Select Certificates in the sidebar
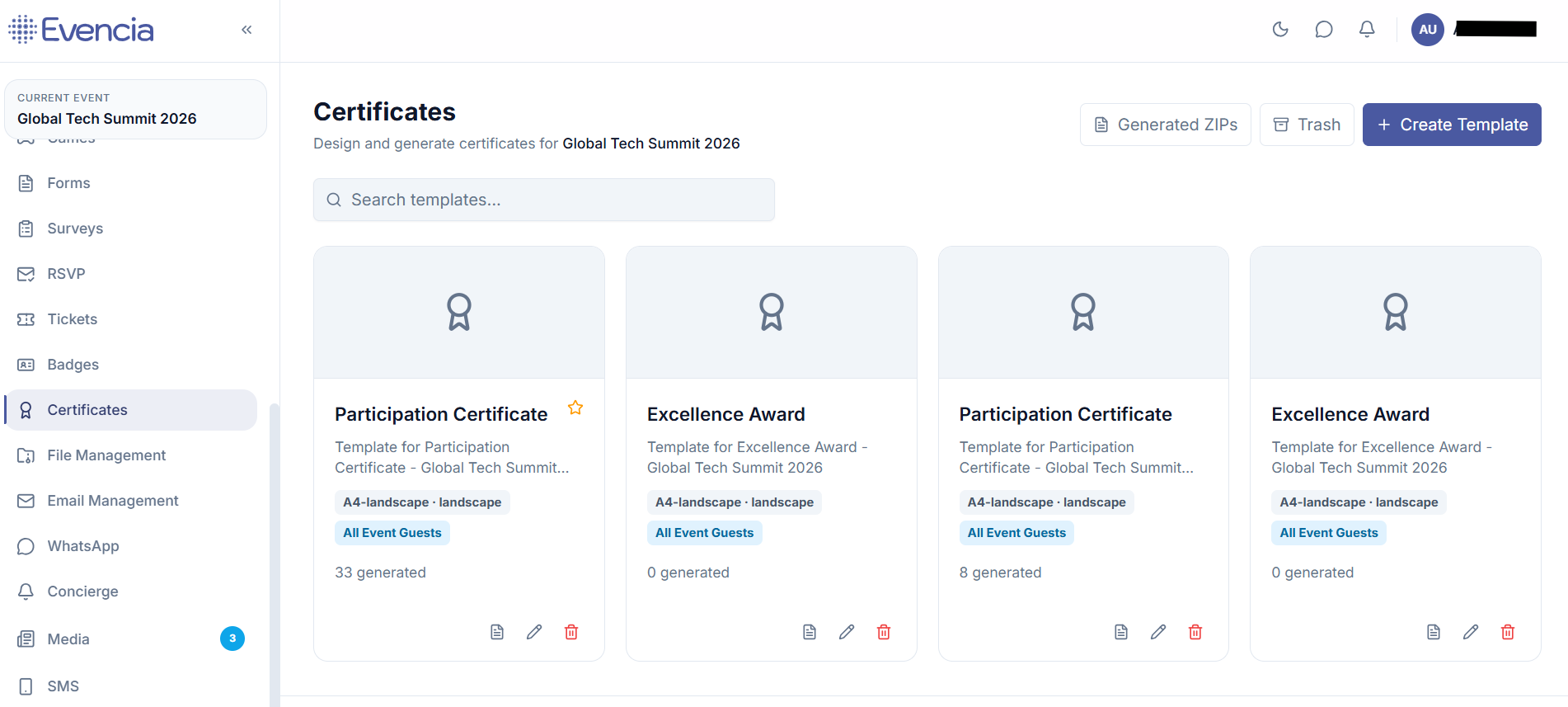Viewport: 1568px width, 707px height. (x=131, y=410)
